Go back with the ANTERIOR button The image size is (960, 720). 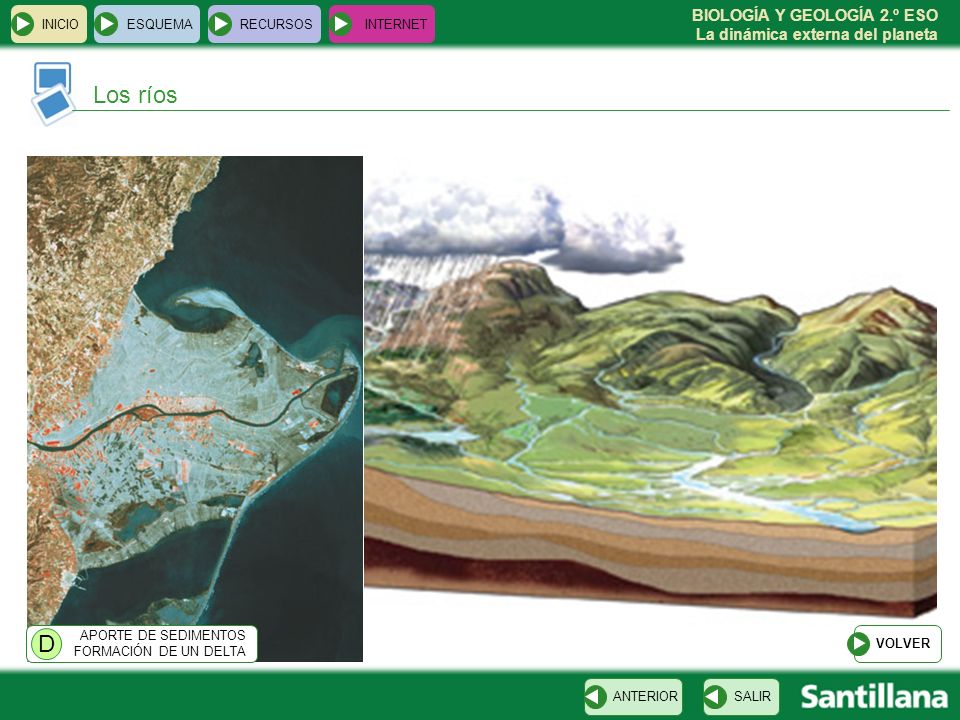click(633, 697)
